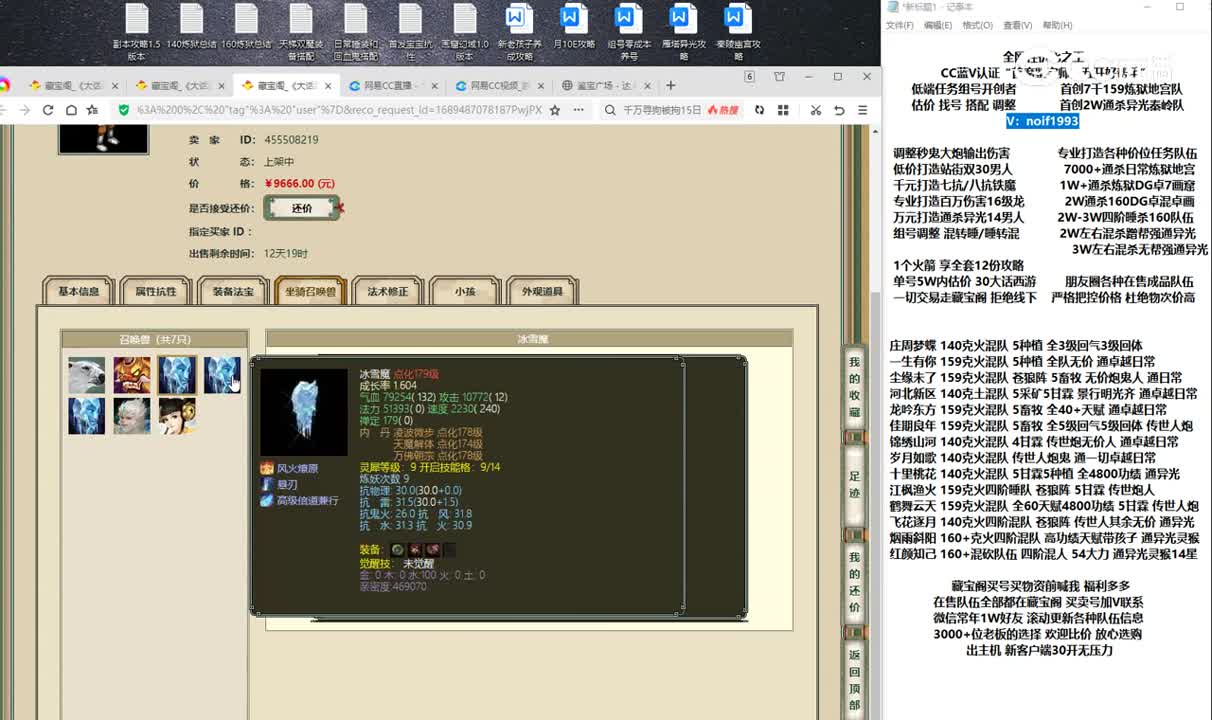Click the search magnifier icon
The height and width of the screenshot is (720, 1212).
pos(609,110)
